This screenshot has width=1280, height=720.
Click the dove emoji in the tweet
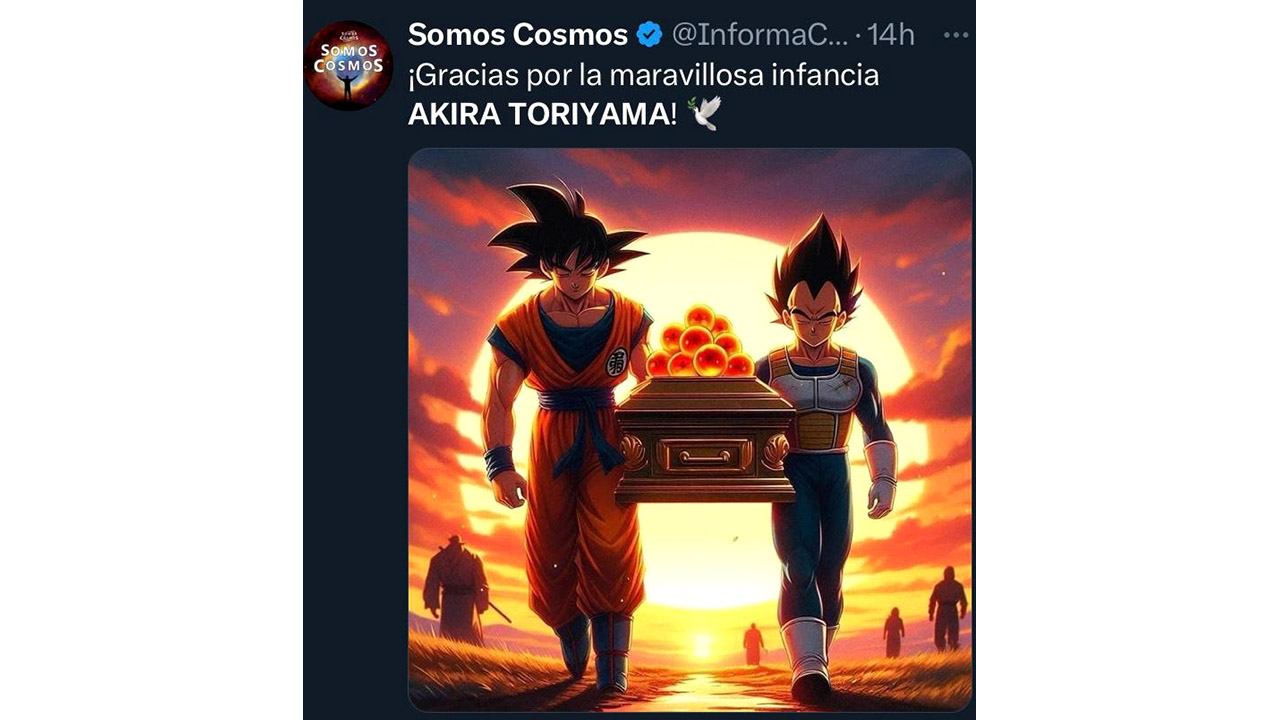click(705, 114)
